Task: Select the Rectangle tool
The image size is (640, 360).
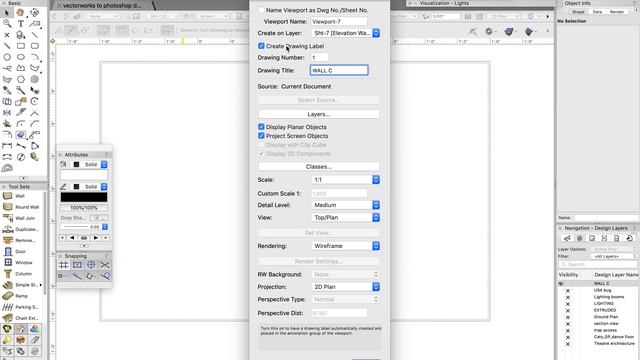Action: tap(21, 46)
